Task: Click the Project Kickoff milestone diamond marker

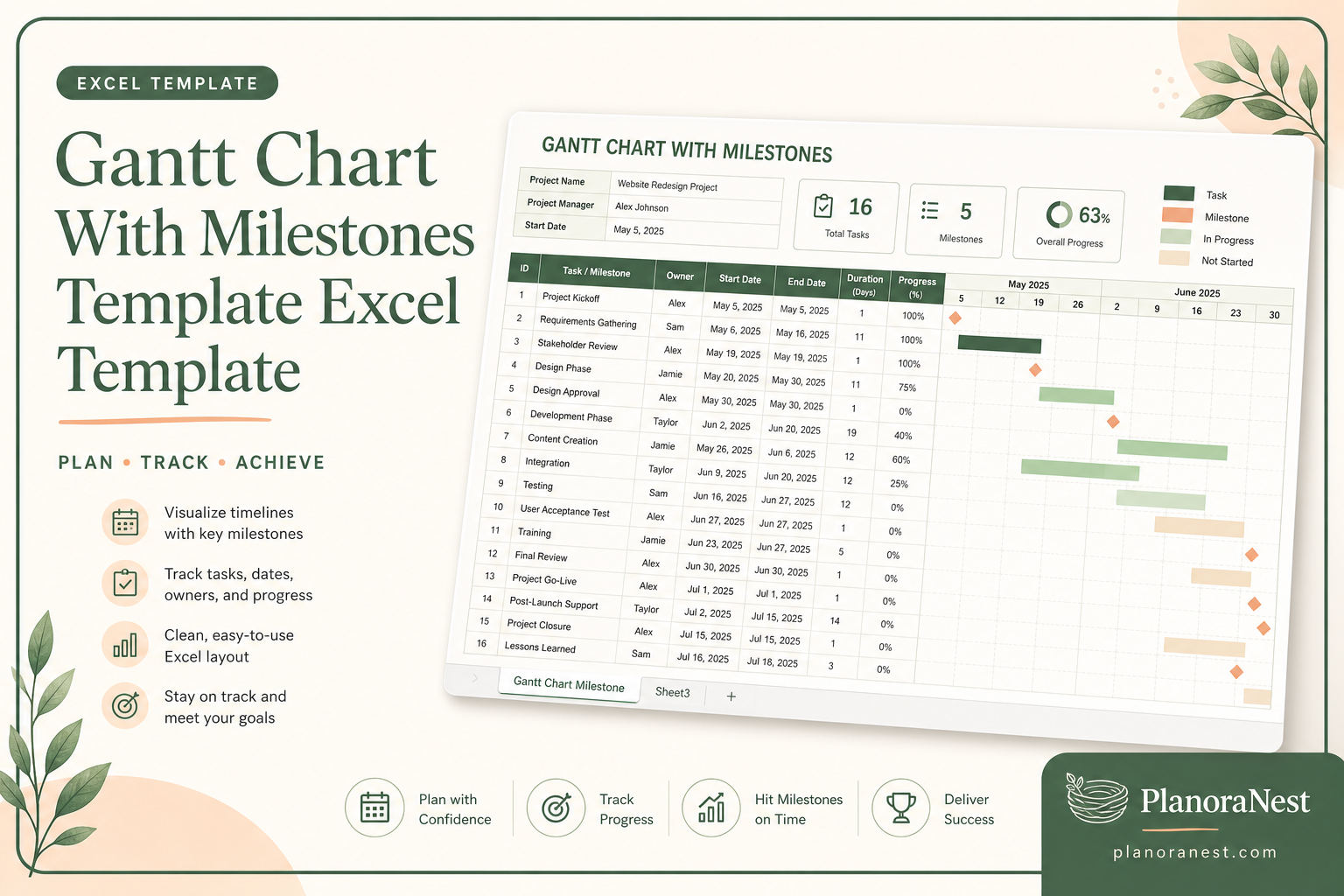Action: click(x=955, y=318)
